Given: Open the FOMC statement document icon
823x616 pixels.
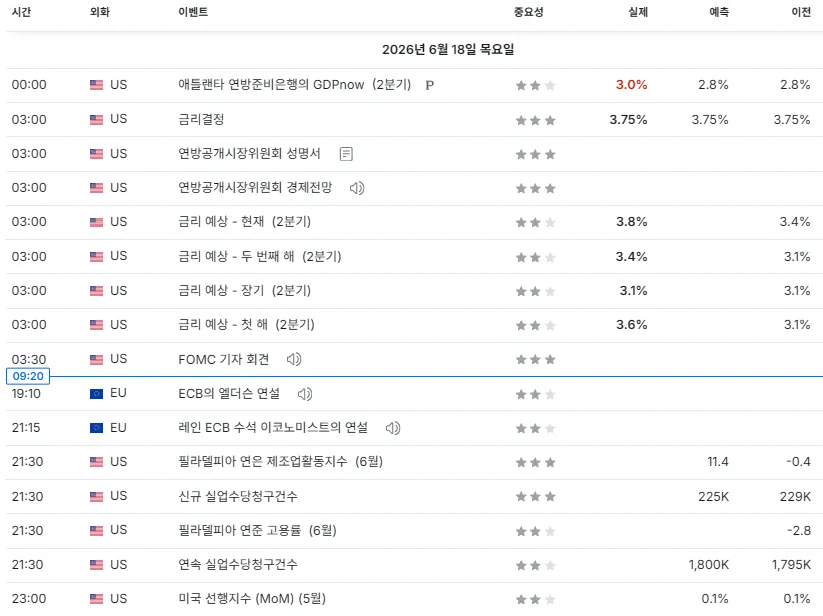Looking at the screenshot, I should pyautogui.click(x=346, y=154).
